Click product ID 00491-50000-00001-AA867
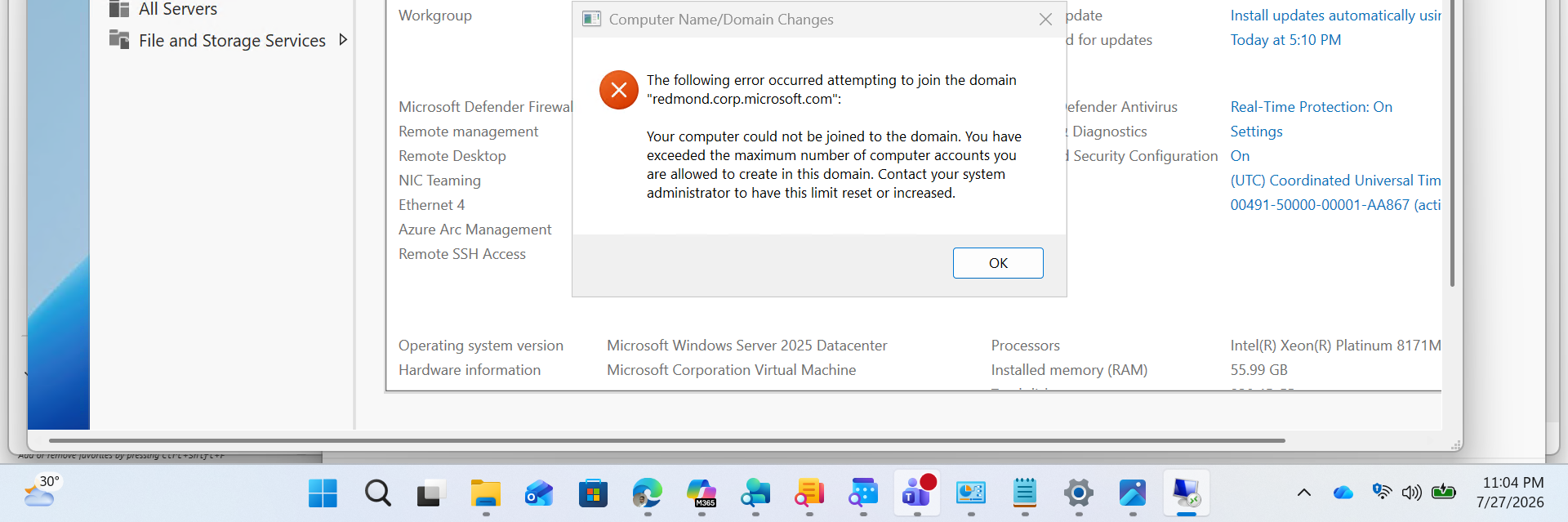1568x522 pixels. click(x=1335, y=205)
